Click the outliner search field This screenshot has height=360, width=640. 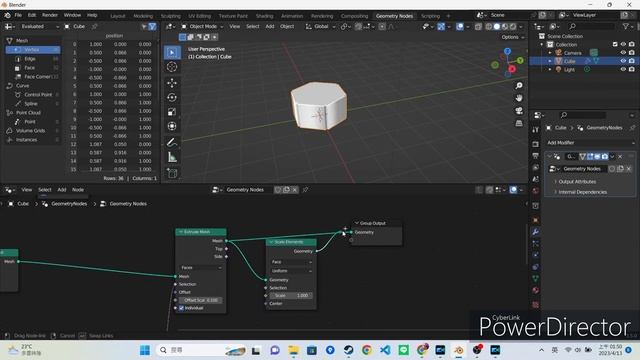click(x=591, y=27)
